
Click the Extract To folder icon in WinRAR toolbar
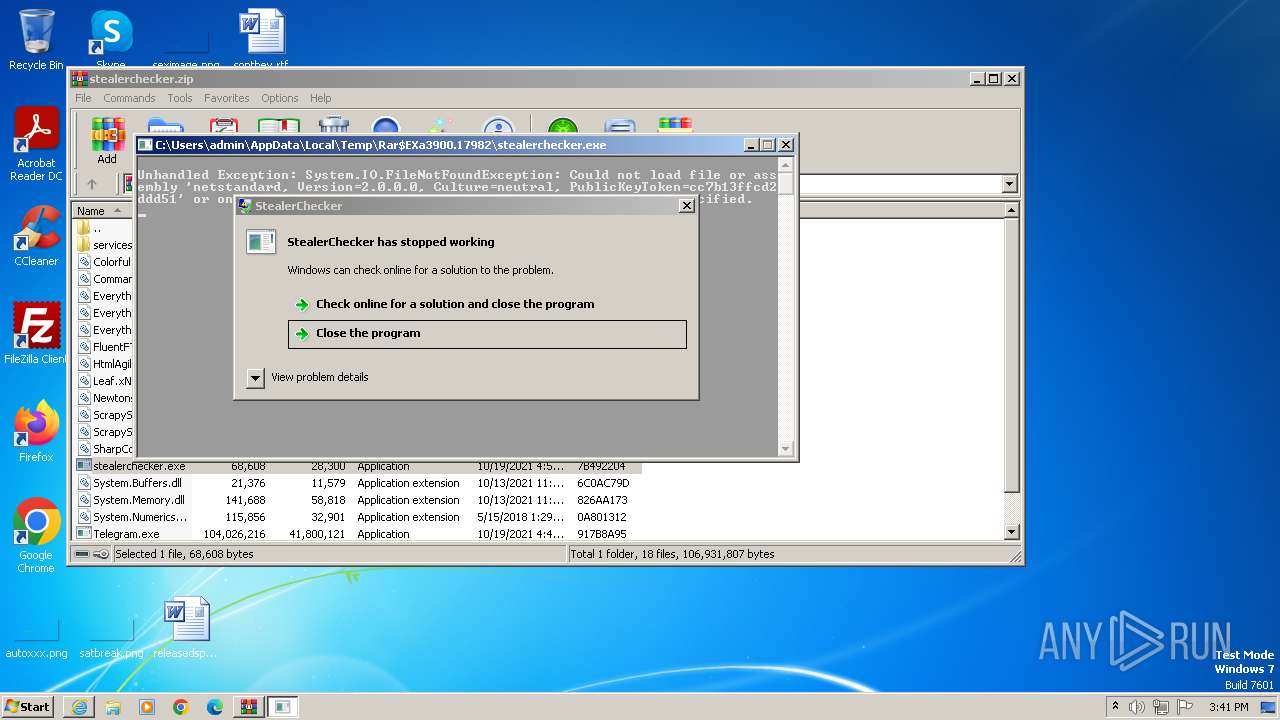click(x=165, y=126)
